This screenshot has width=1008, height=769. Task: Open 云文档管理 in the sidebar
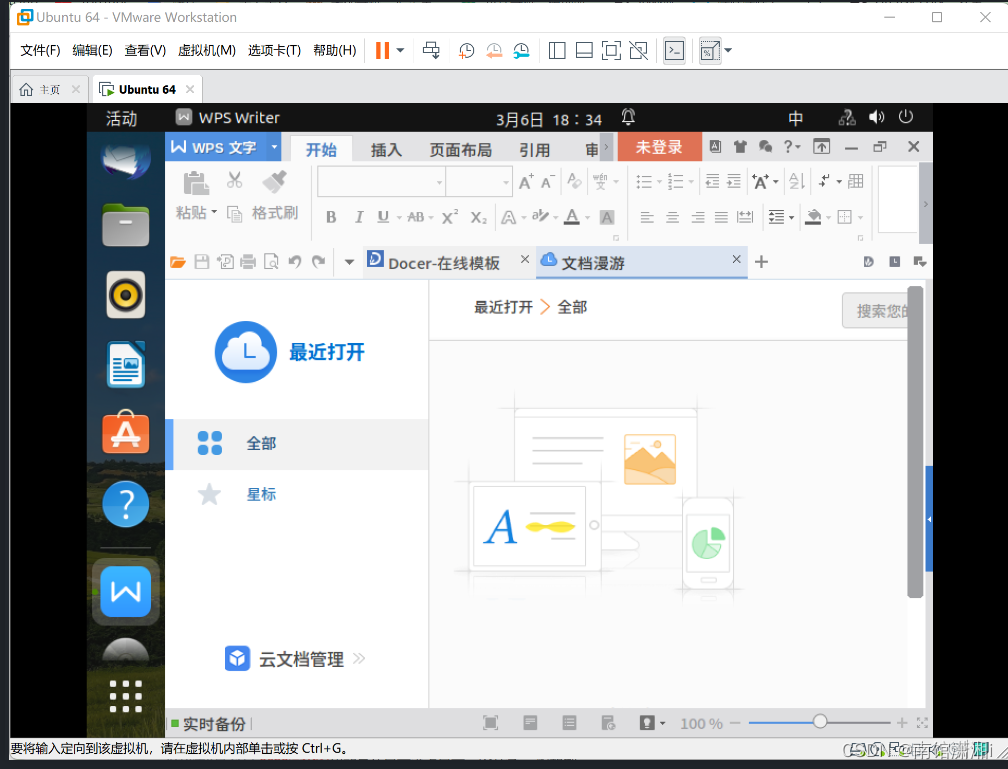click(295, 658)
